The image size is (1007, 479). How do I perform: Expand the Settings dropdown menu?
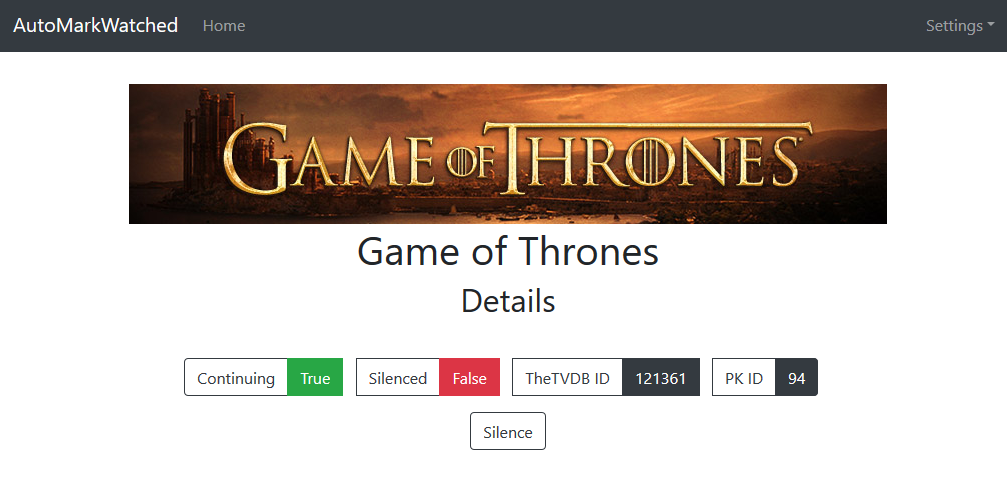(x=959, y=26)
